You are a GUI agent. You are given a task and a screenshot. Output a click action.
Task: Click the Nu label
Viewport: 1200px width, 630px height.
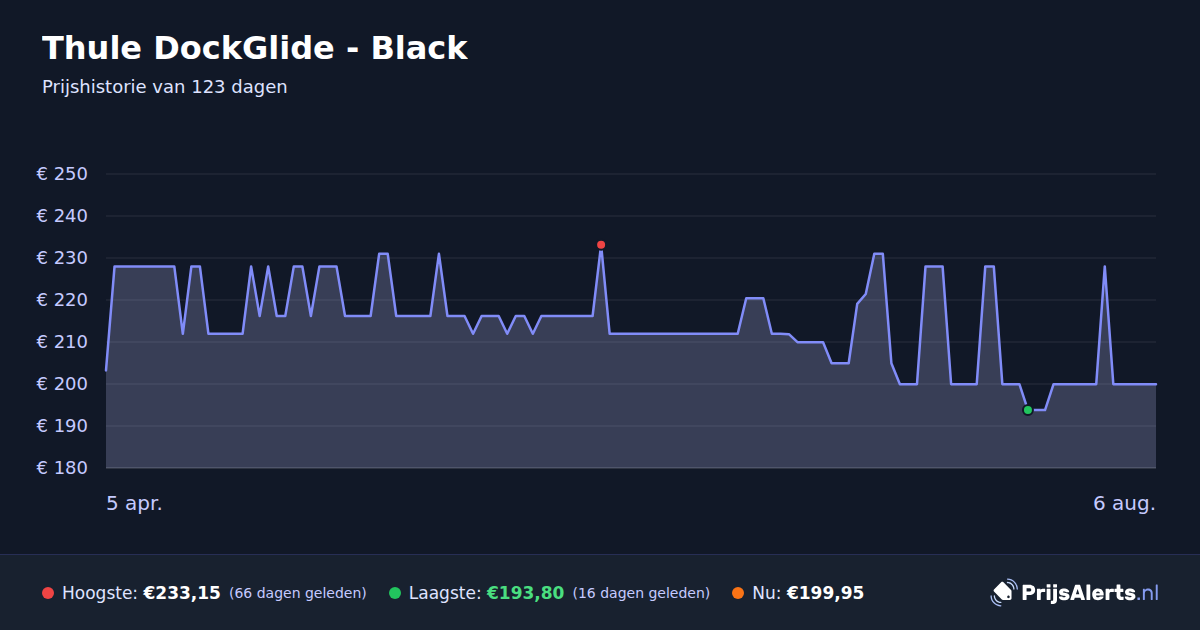pyautogui.click(x=766, y=593)
